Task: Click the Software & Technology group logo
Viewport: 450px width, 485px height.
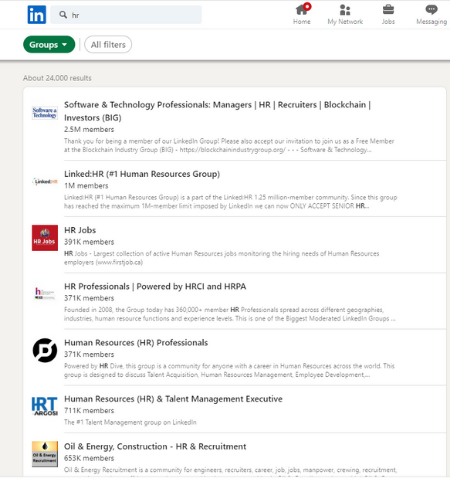Action: click(45, 112)
